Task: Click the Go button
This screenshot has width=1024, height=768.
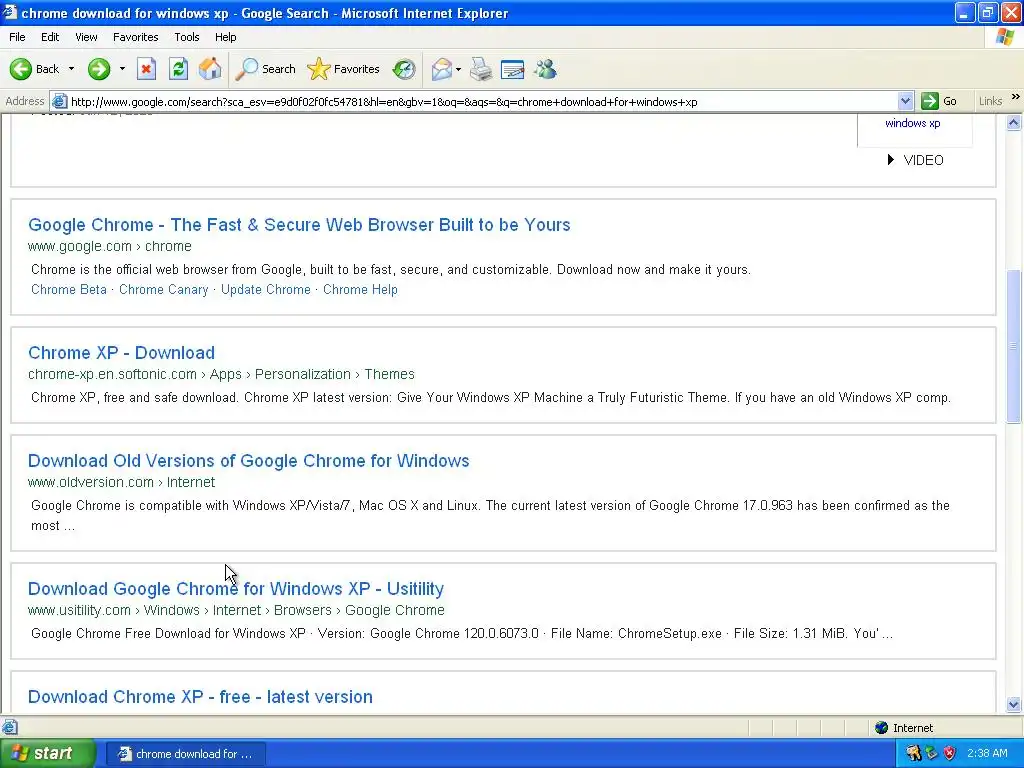Action: [x=939, y=101]
